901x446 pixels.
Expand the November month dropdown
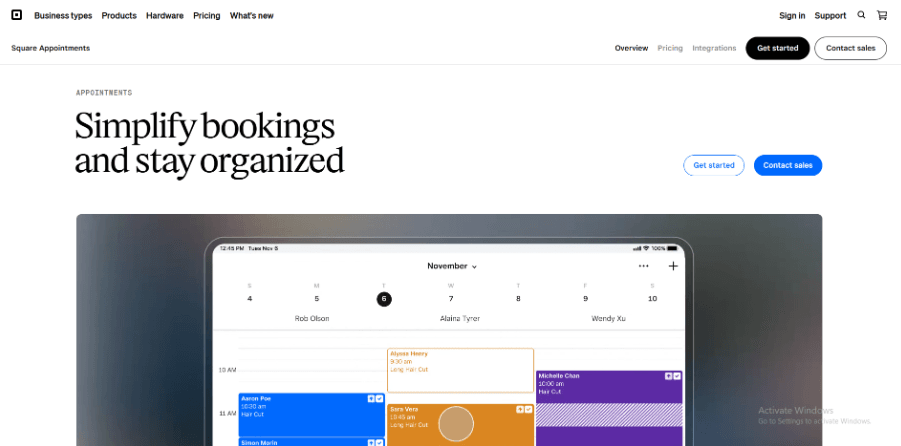pyautogui.click(x=452, y=266)
